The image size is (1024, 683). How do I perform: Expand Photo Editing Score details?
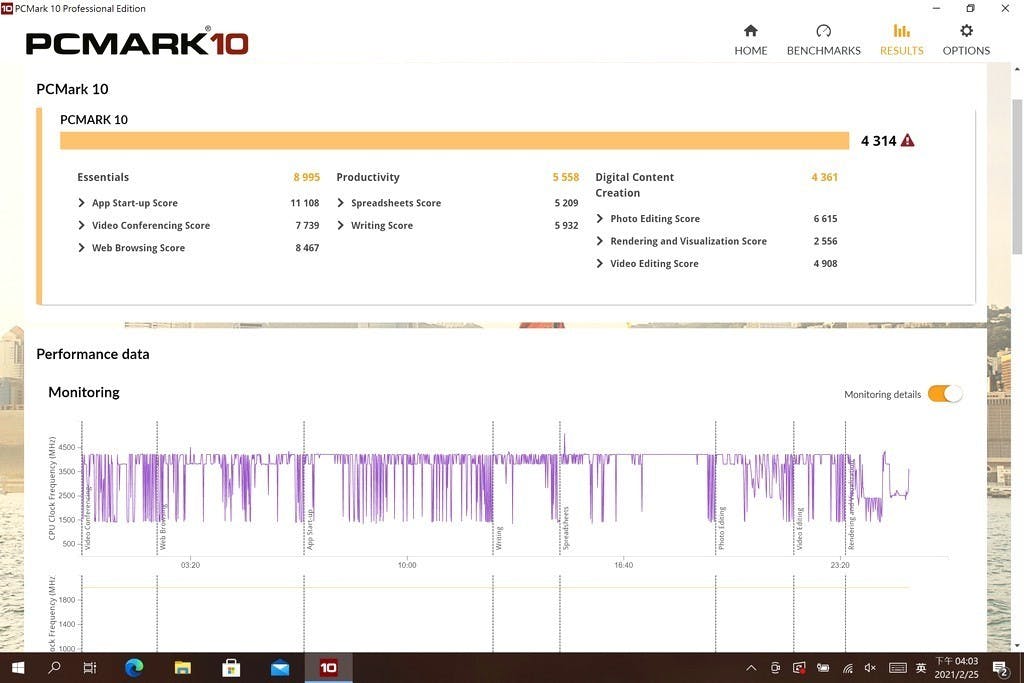pyautogui.click(x=600, y=219)
